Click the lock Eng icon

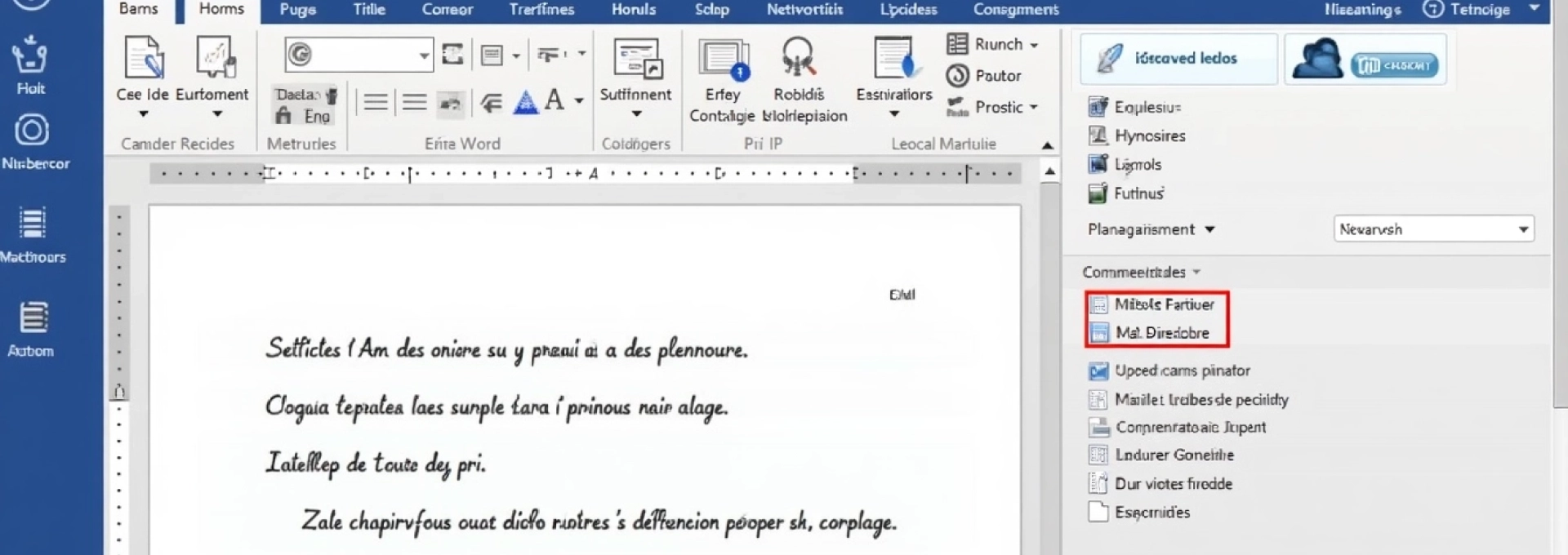tap(283, 116)
